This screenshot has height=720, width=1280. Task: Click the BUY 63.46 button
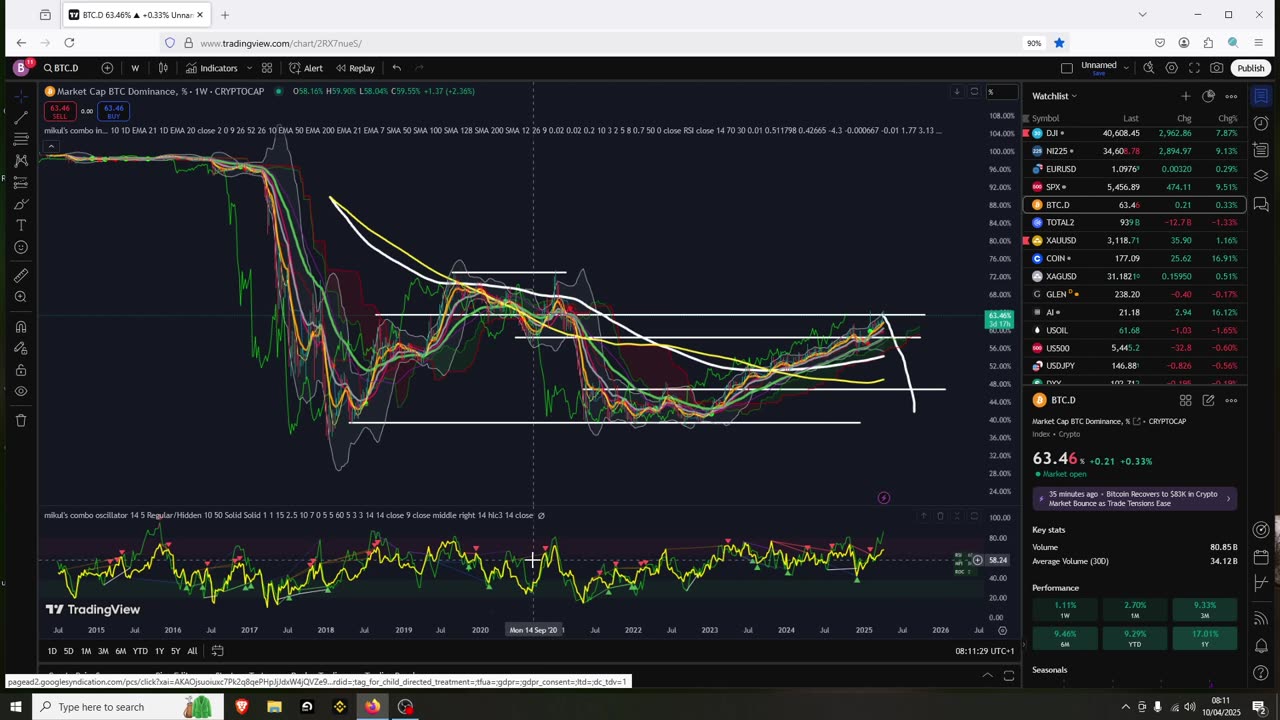coord(113,111)
